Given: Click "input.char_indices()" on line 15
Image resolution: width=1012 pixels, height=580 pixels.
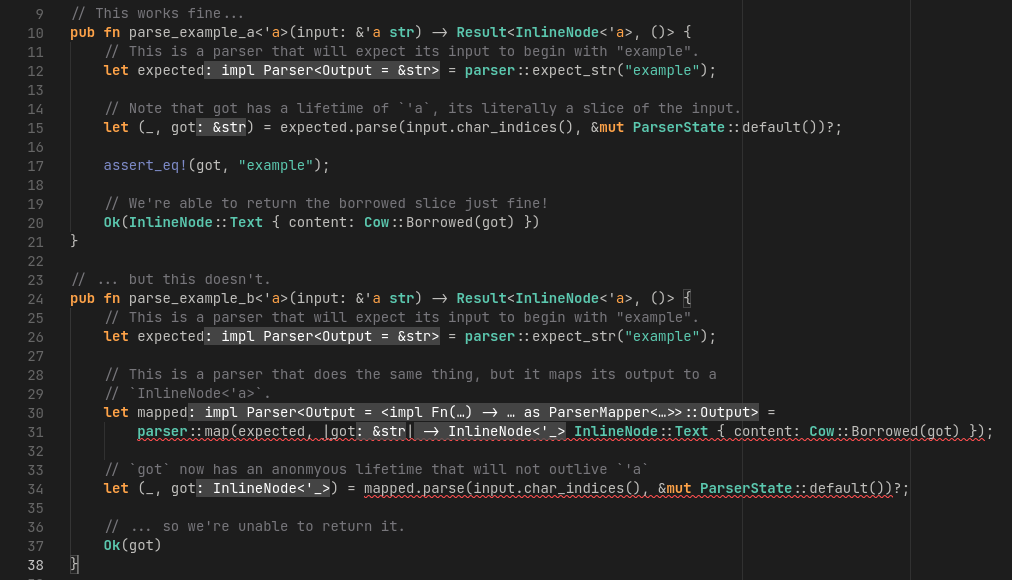Looking at the screenshot, I should click(x=490, y=128).
